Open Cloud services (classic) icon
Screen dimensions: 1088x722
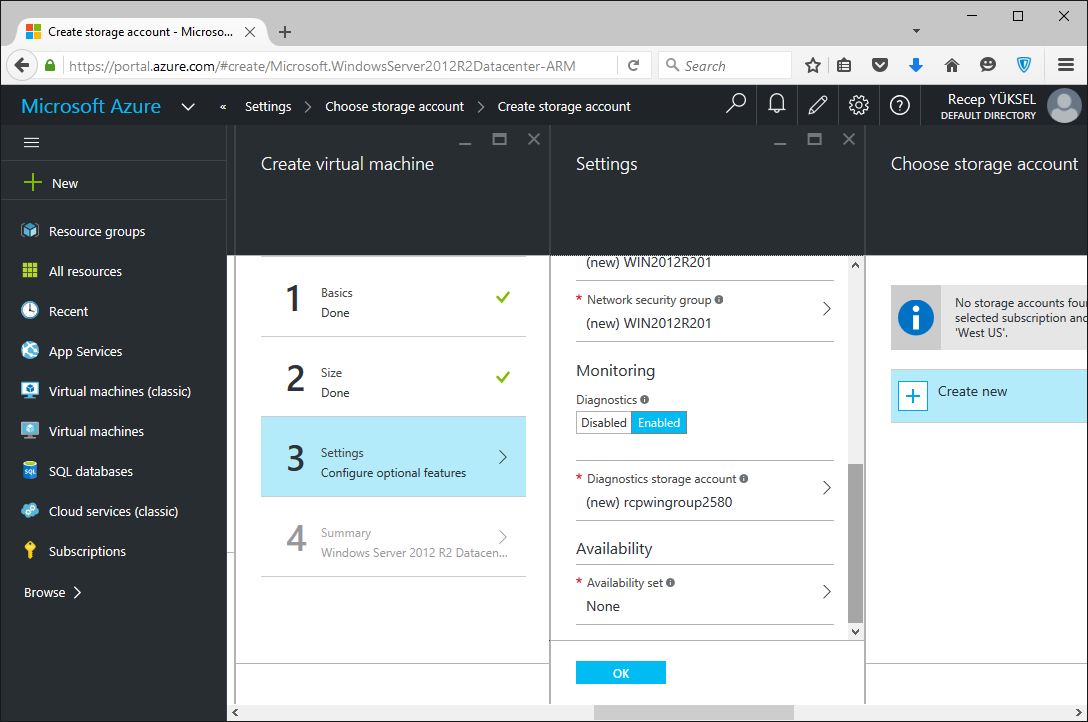[30, 510]
